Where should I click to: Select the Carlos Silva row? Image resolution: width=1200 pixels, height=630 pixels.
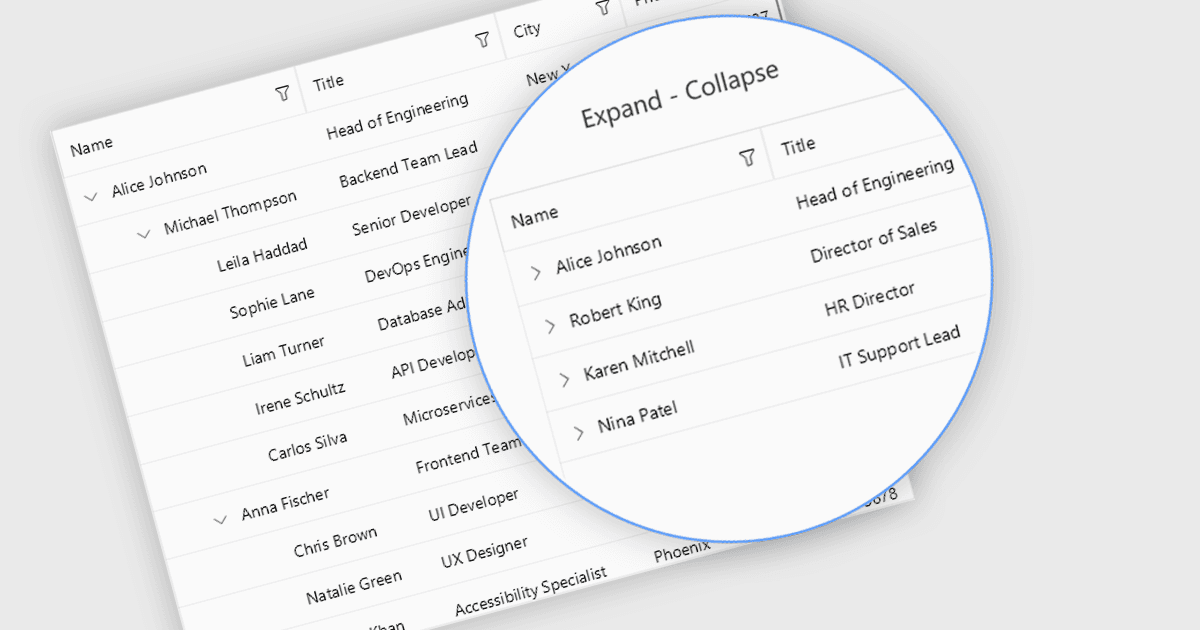[308, 446]
